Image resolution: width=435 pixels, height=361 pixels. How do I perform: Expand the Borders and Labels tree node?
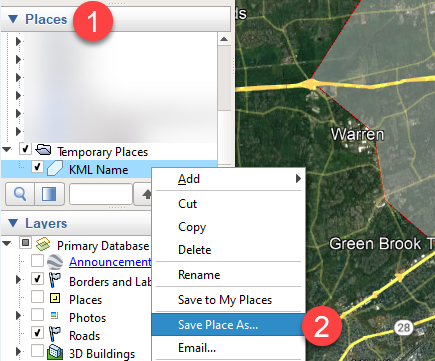(18, 279)
